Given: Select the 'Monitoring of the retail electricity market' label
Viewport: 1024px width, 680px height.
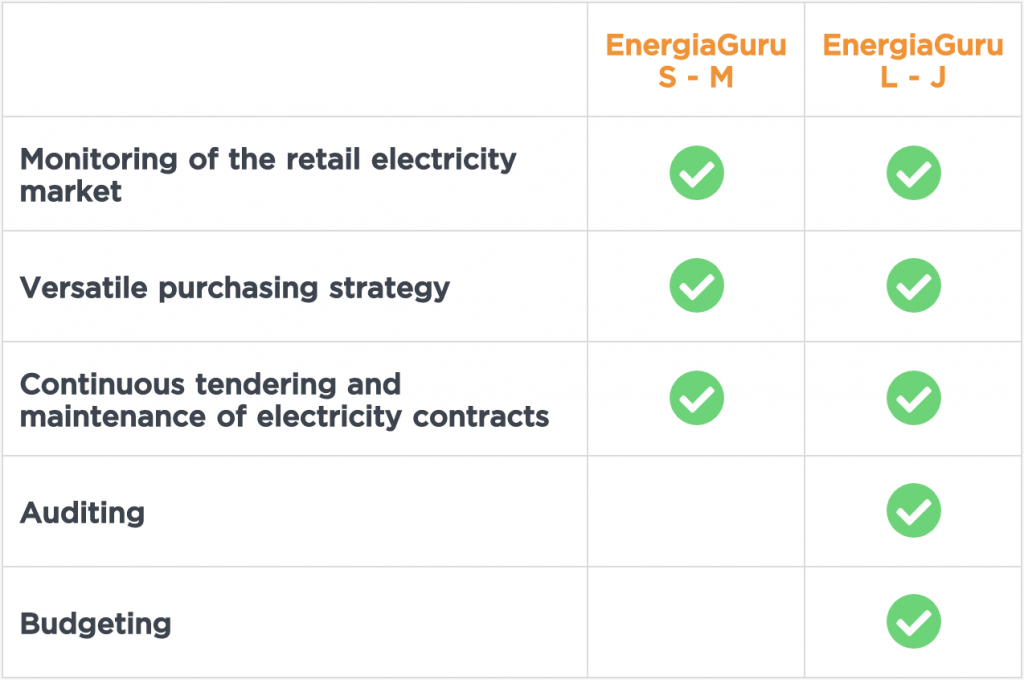Looking at the screenshot, I should [268, 175].
